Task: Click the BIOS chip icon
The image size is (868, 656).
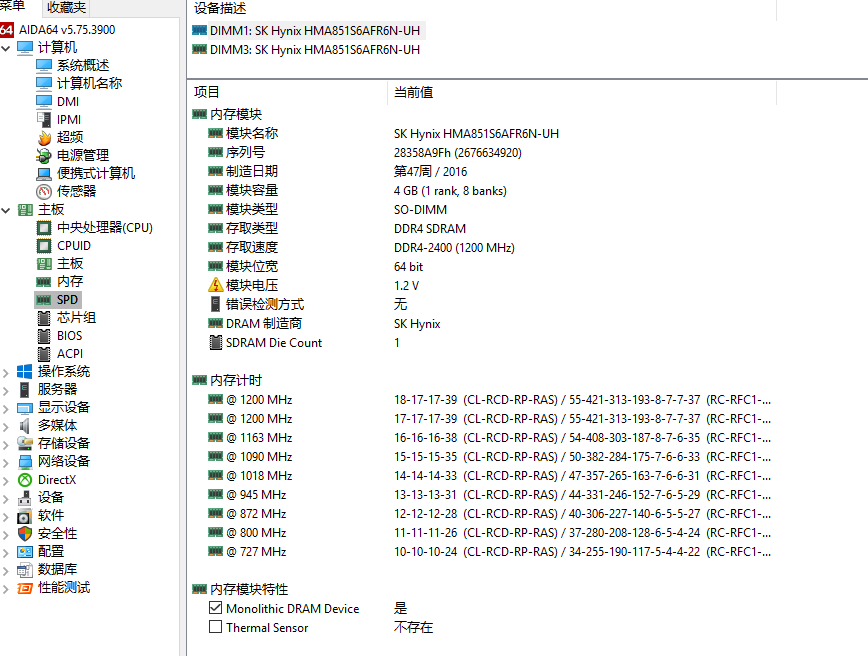Action: 44,336
